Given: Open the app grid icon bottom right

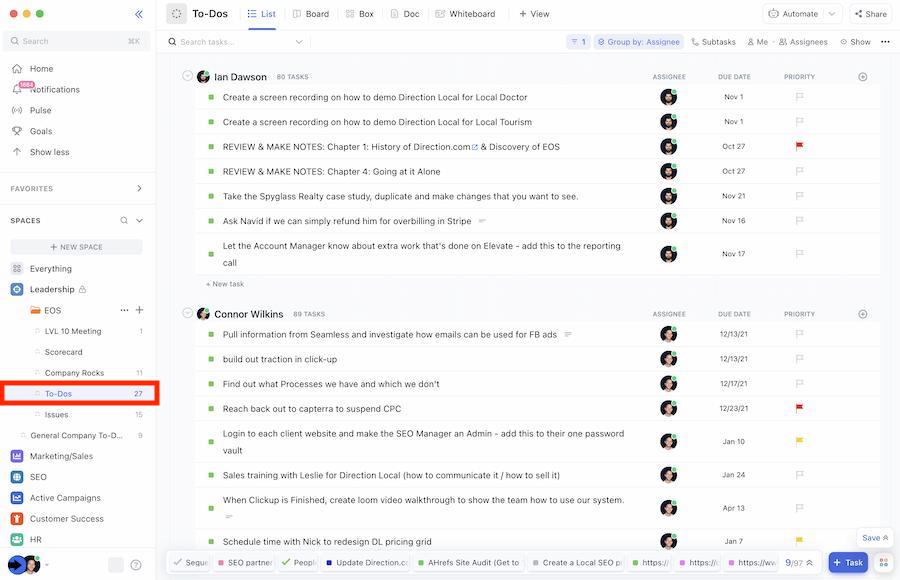Looking at the screenshot, I should (881, 562).
